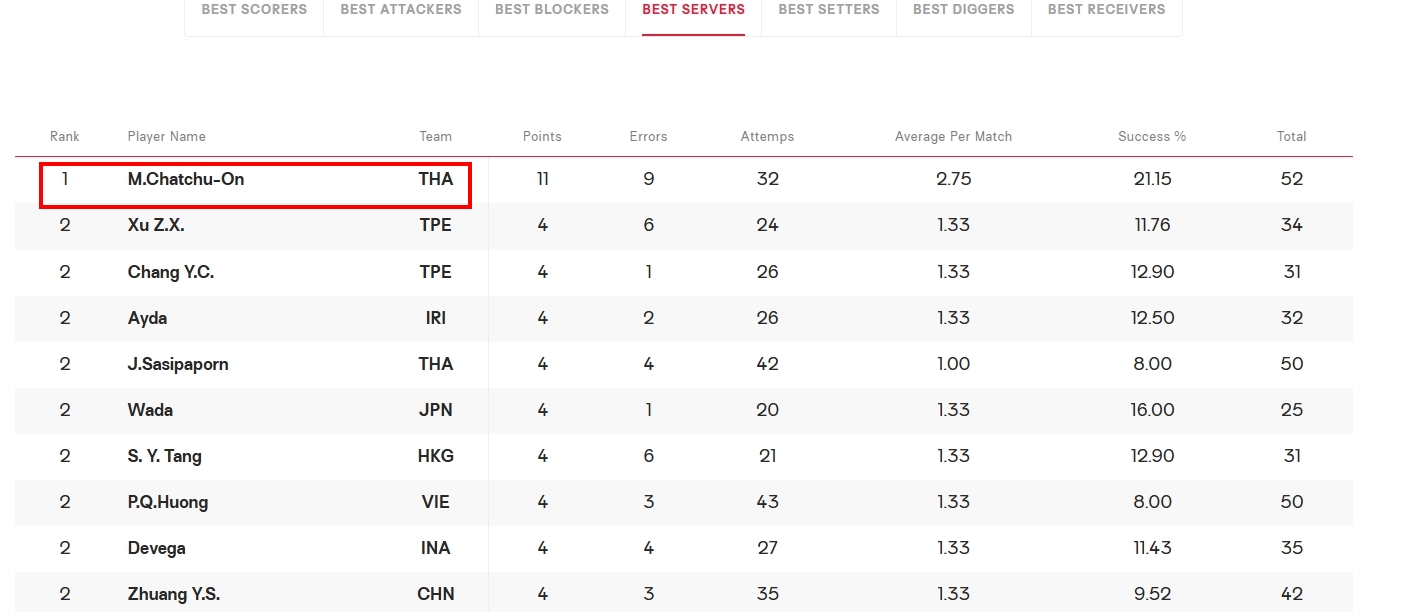
Task: Select player J.Sasipaporn
Action: (178, 363)
